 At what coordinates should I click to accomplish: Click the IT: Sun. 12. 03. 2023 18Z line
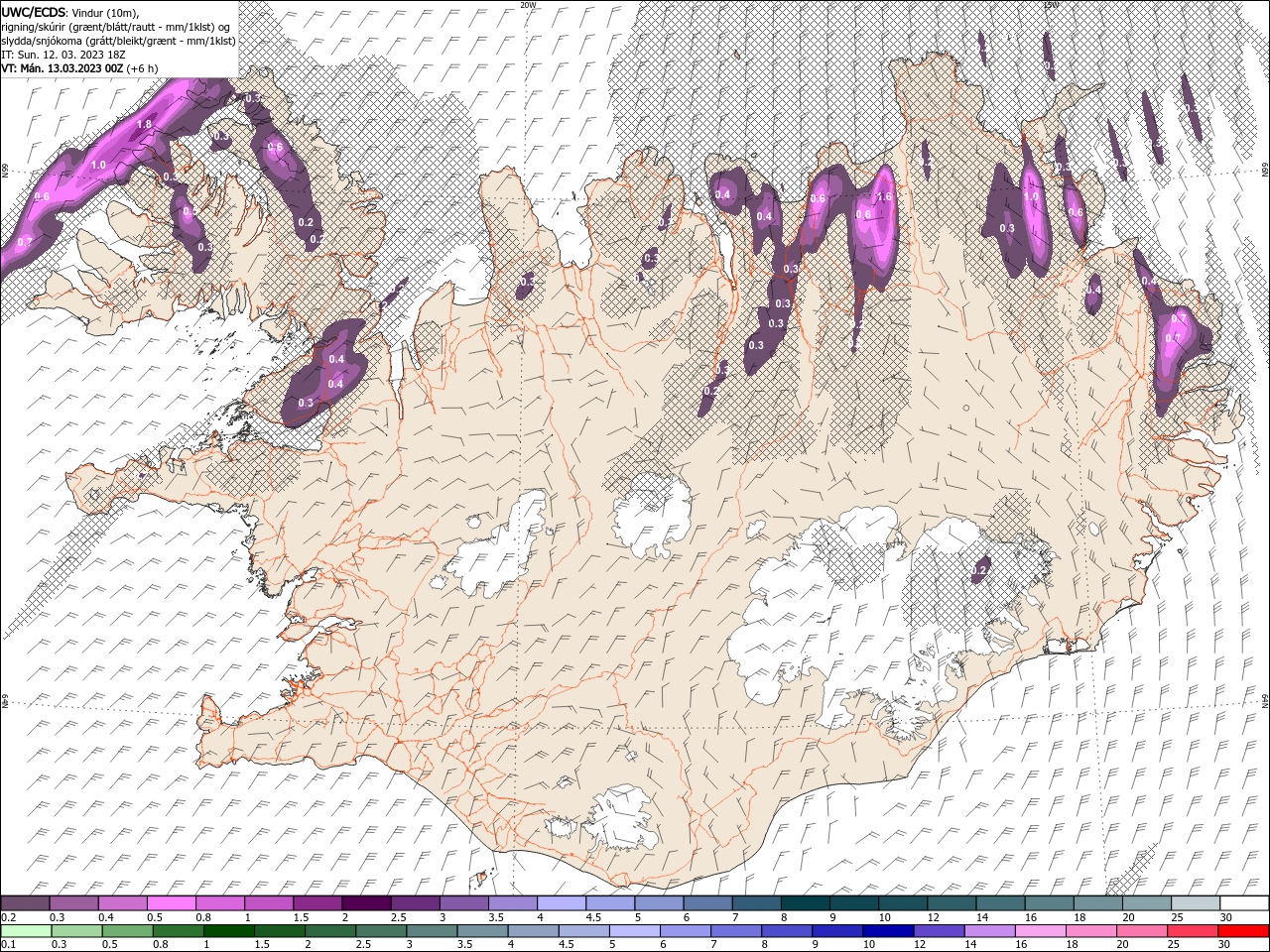pyautogui.click(x=63, y=55)
